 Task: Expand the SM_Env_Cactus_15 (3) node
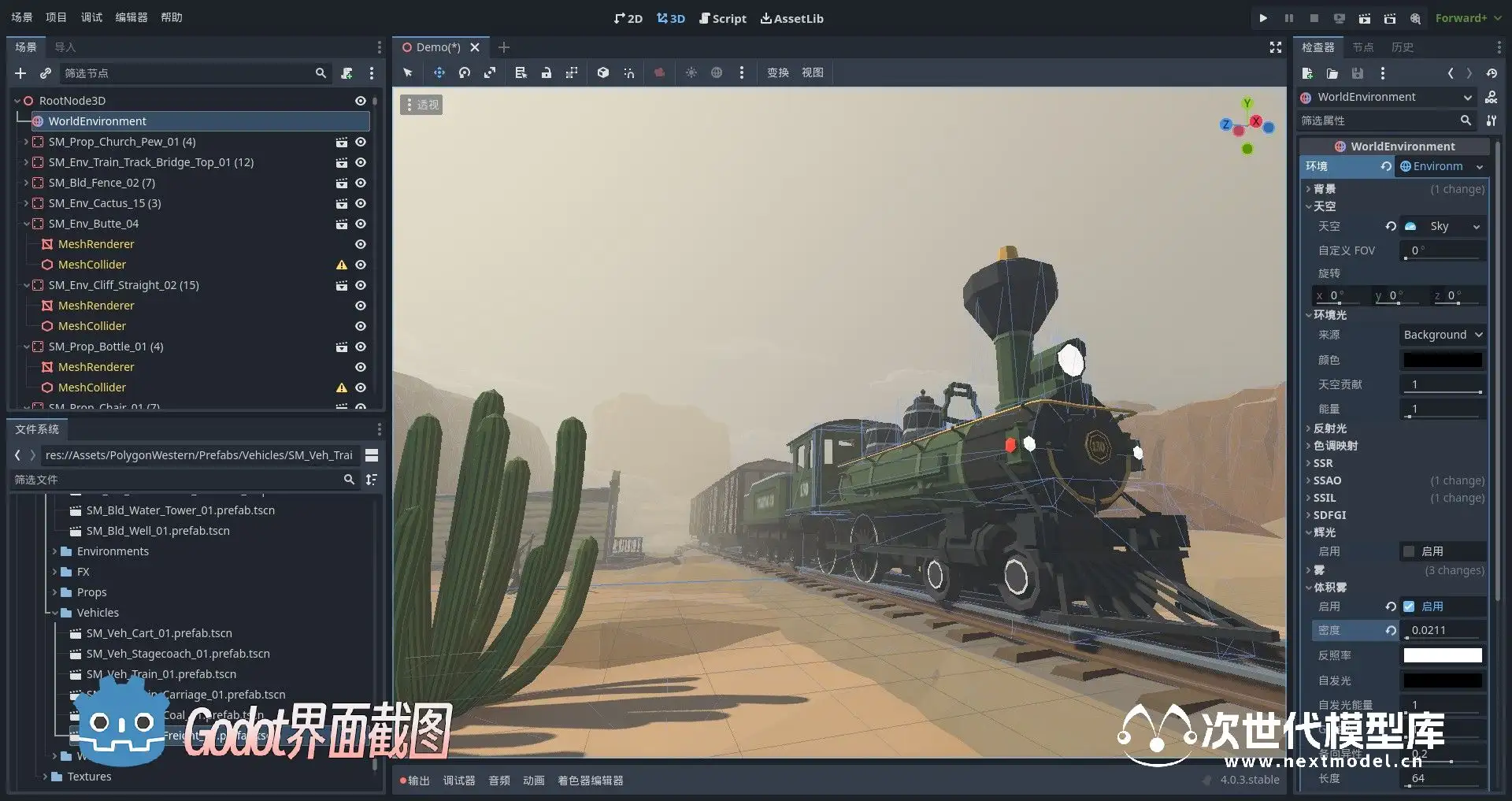point(26,203)
